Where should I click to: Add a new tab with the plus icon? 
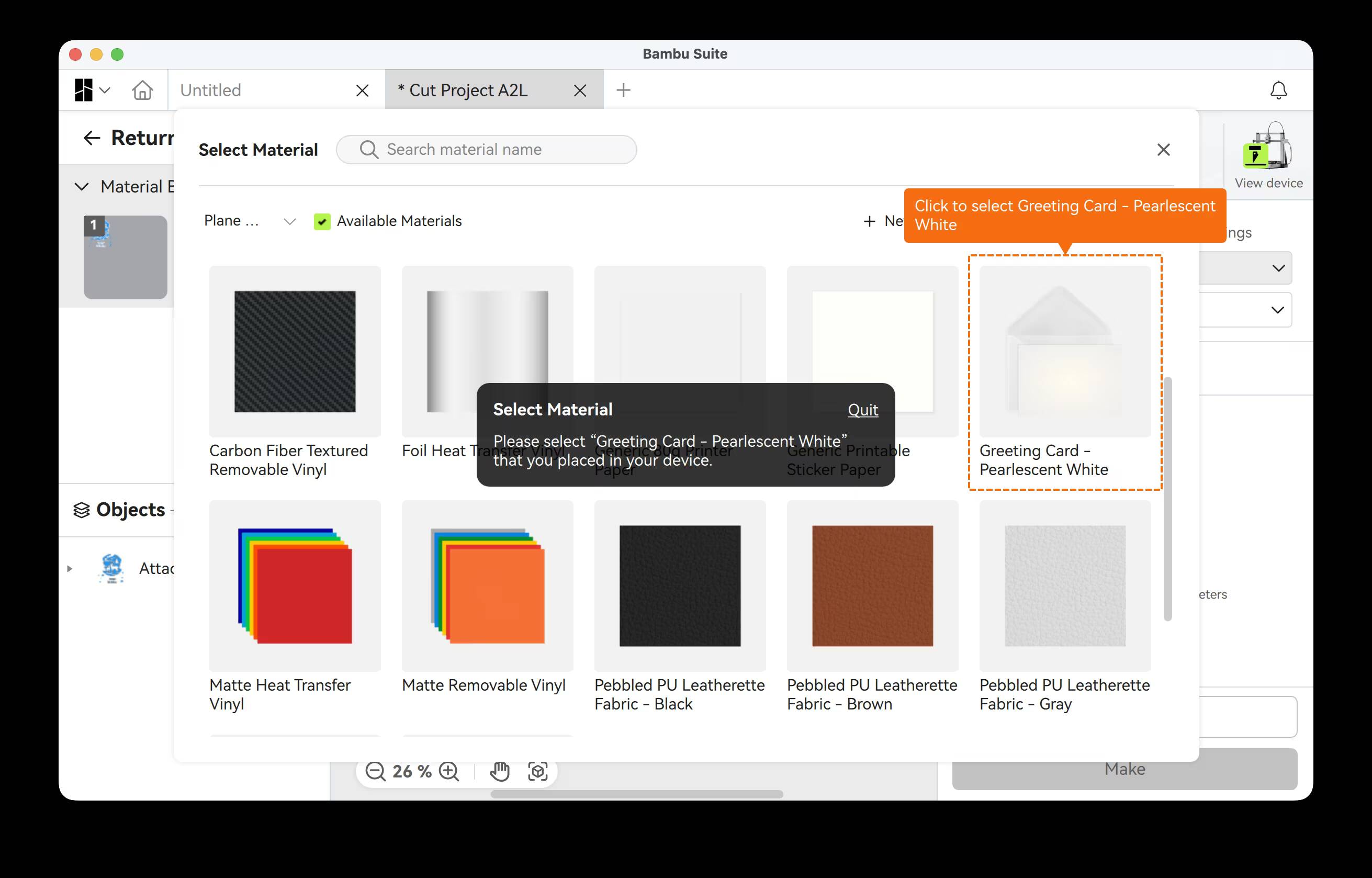[624, 90]
